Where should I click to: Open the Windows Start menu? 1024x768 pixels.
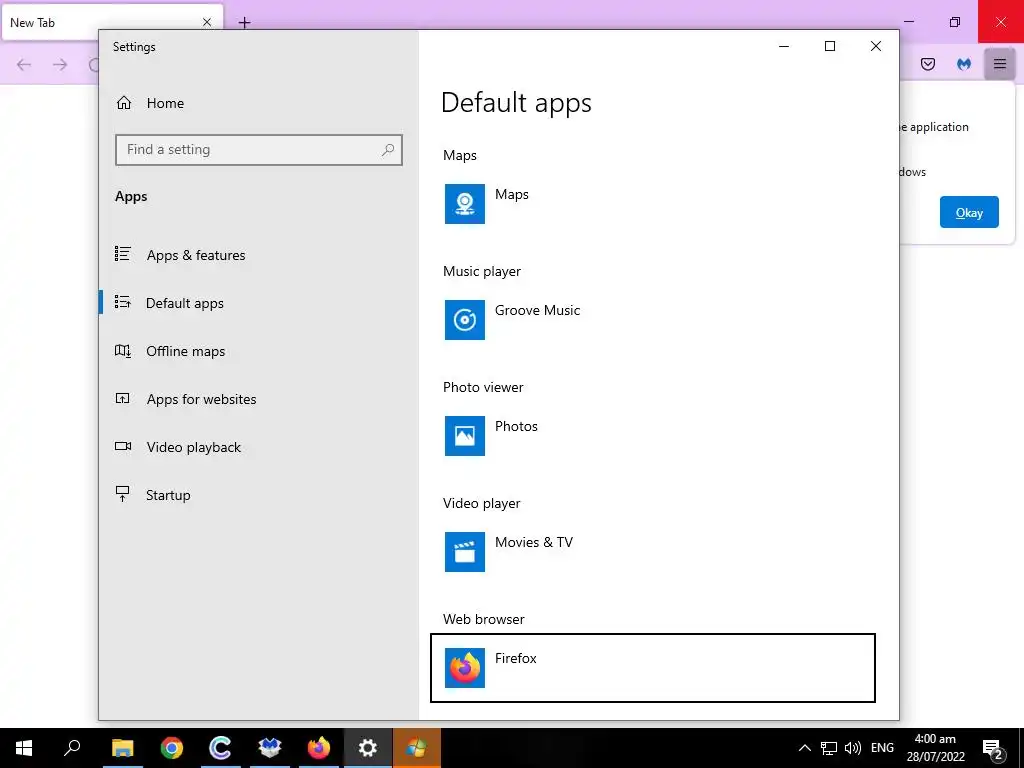point(24,748)
